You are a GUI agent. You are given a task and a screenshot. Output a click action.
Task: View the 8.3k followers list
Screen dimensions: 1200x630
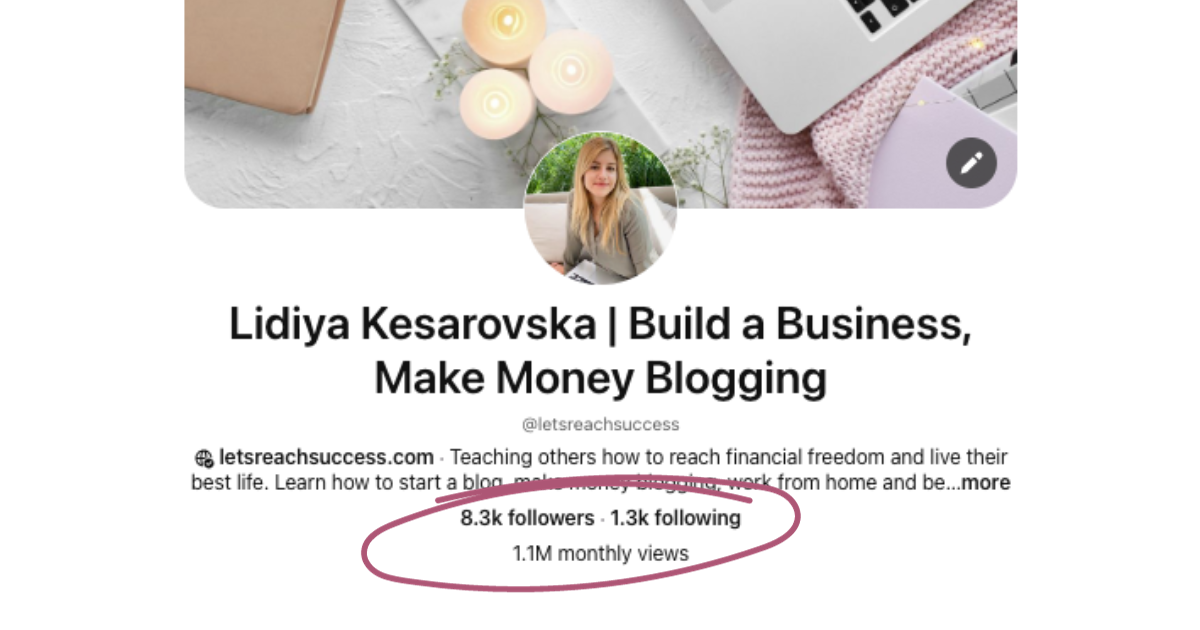pyautogui.click(x=527, y=518)
